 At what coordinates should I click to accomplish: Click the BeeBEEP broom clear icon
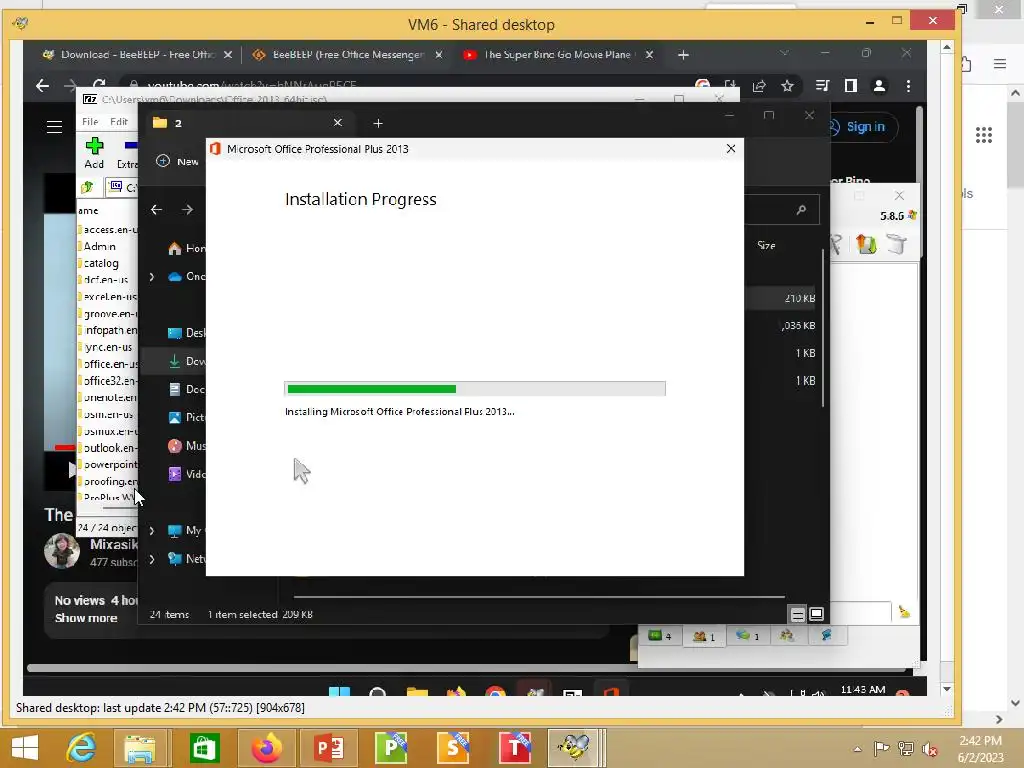click(904, 612)
